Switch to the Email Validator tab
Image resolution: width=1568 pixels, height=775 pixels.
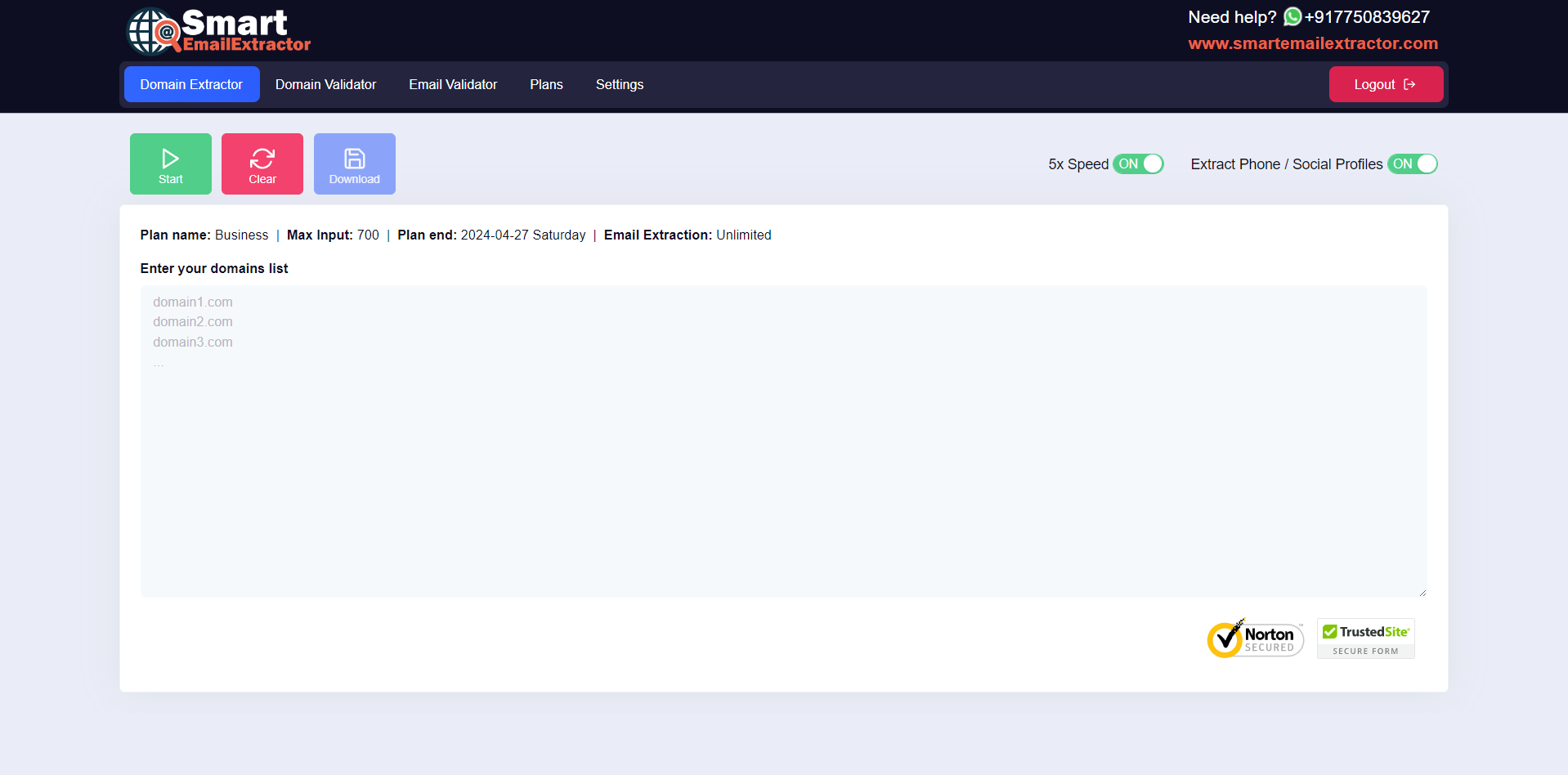pyautogui.click(x=453, y=84)
